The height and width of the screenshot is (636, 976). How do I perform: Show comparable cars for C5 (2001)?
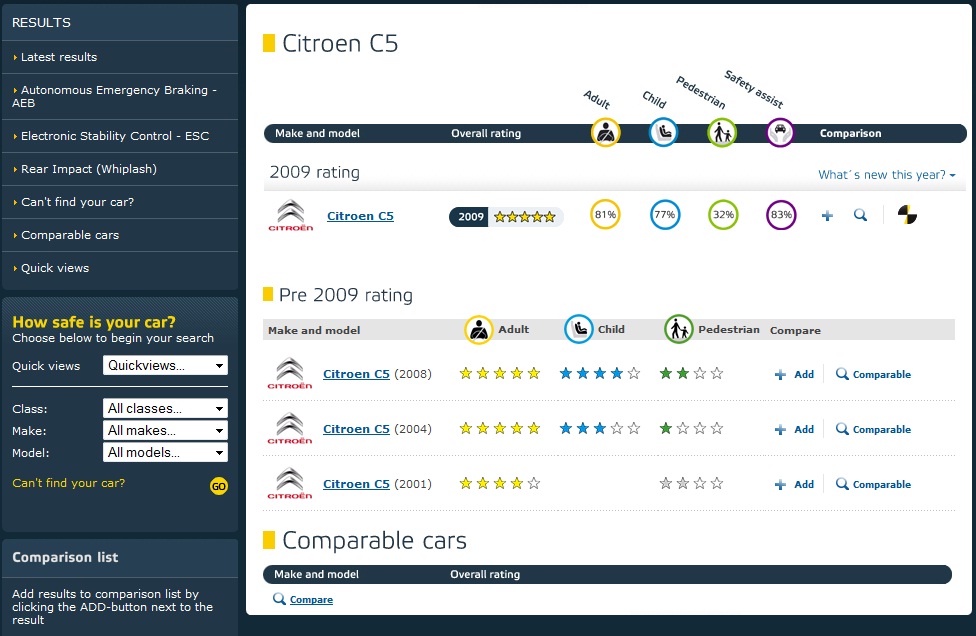(873, 484)
